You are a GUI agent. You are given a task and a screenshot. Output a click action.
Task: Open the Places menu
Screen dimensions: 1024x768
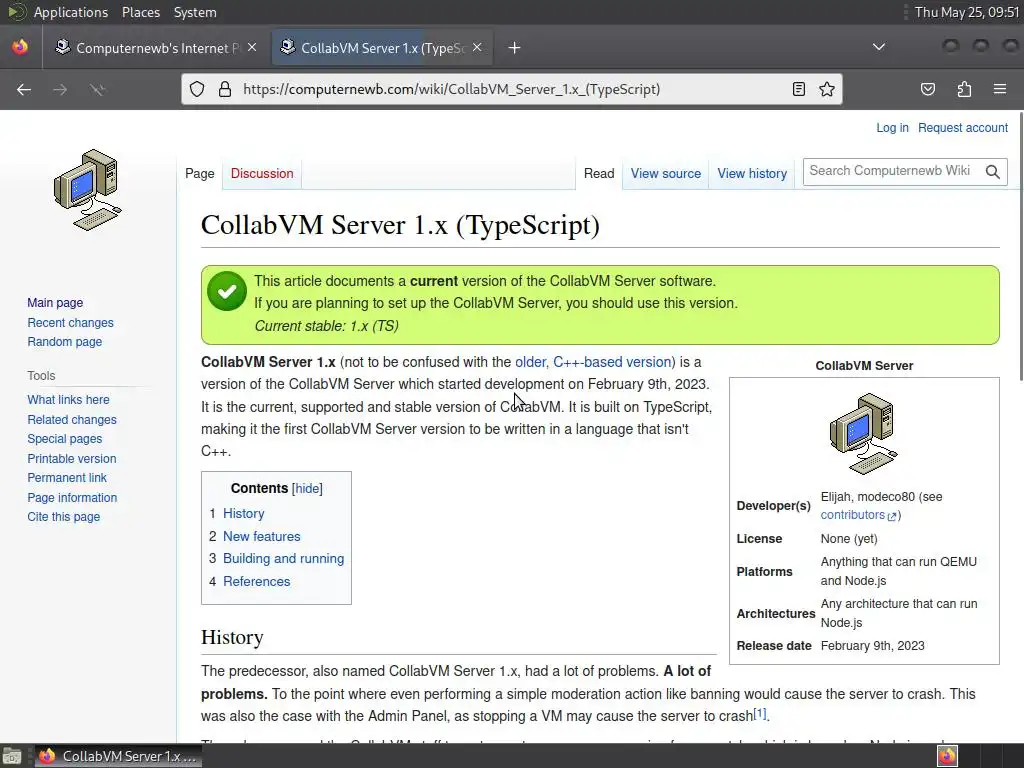pos(140,12)
